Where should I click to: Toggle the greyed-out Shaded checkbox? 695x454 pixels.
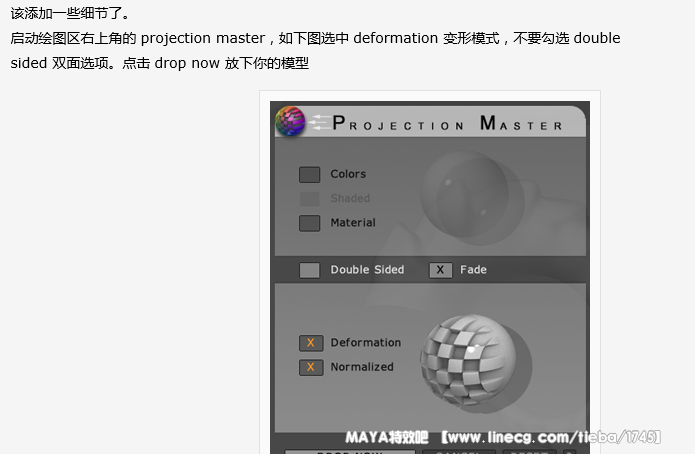tap(309, 199)
